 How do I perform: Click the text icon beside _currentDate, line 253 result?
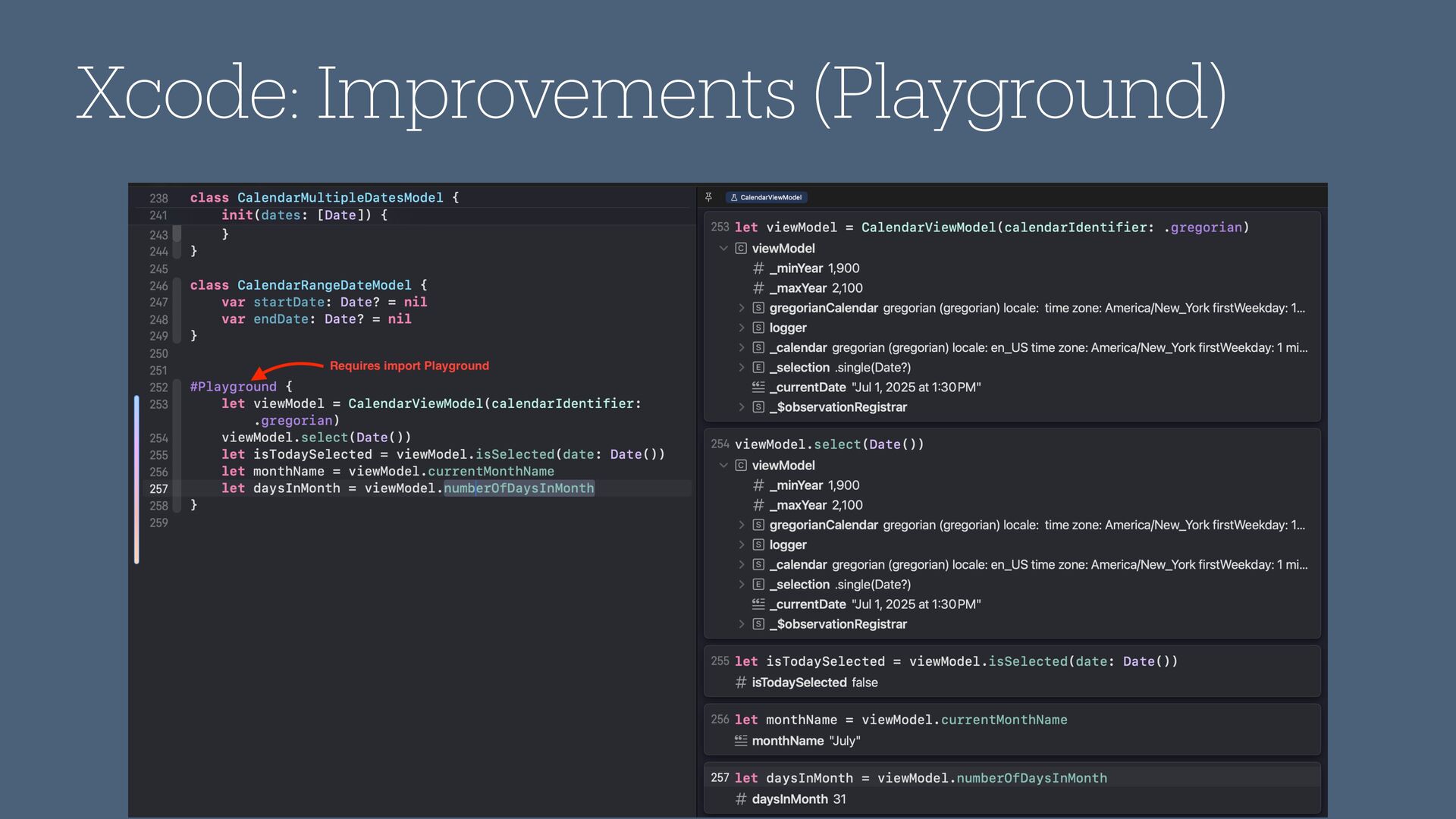point(758,387)
